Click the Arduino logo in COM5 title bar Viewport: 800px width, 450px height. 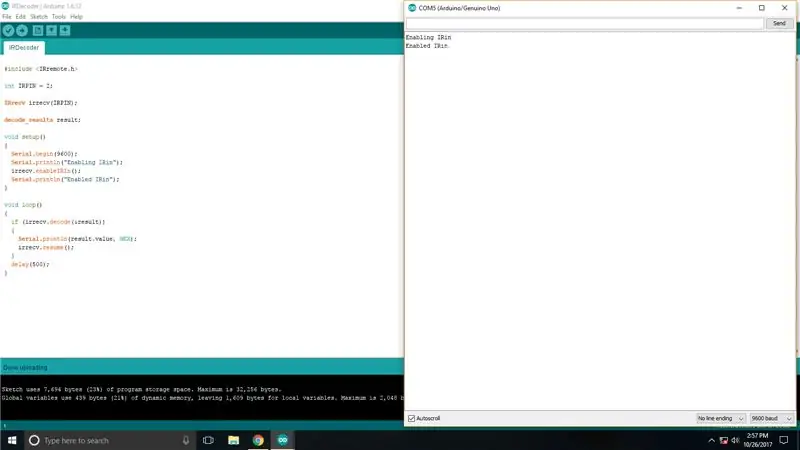click(x=412, y=8)
